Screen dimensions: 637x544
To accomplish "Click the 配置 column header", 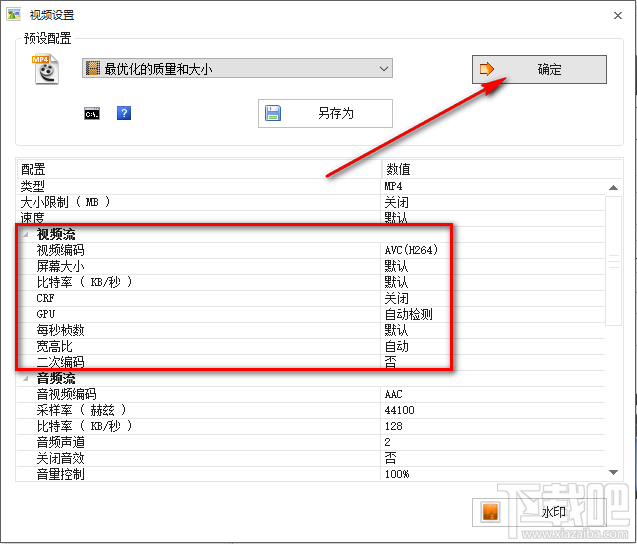I will [x=199, y=169].
